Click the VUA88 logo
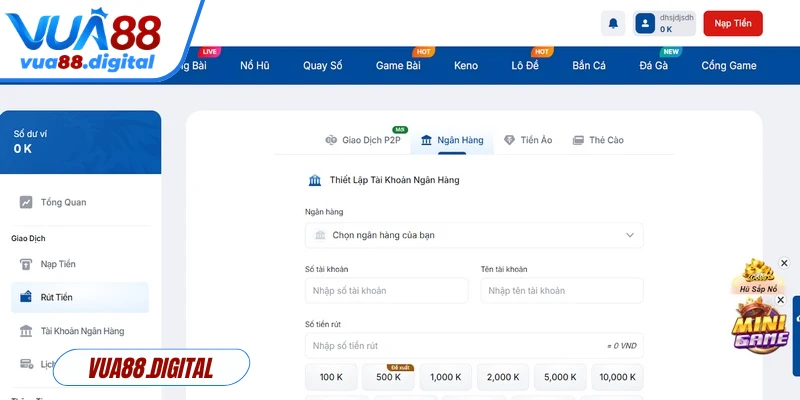This screenshot has width=800, height=400. (x=84, y=40)
